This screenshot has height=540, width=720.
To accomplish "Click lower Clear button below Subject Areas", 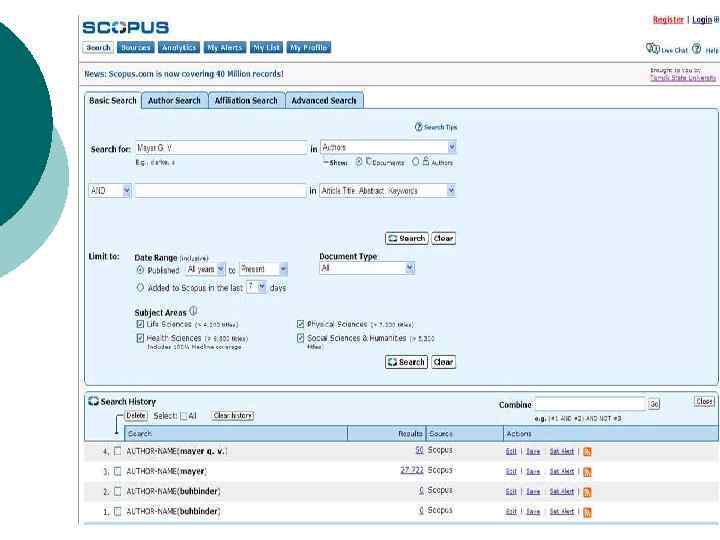I will (x=444, y=362).
